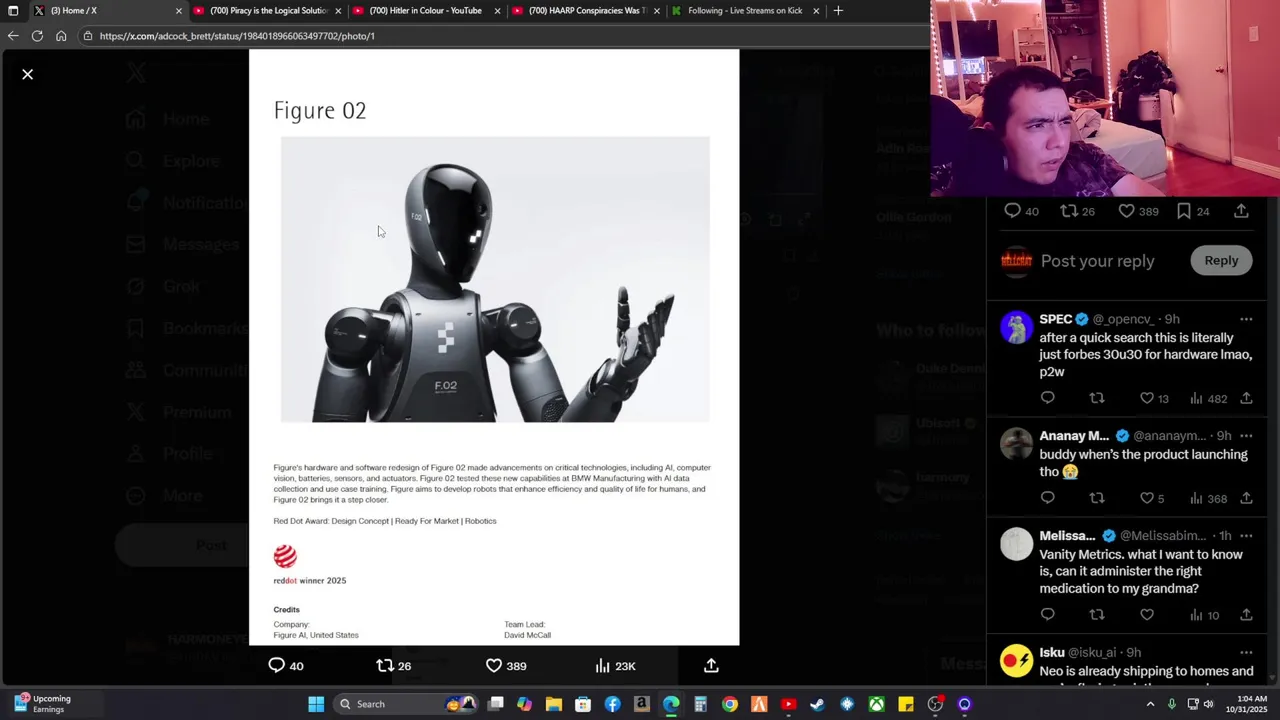Viewport: 1280px width, 720px height.
Task: Click the share icon in right panel post actions
Action: coord(1241,211)
